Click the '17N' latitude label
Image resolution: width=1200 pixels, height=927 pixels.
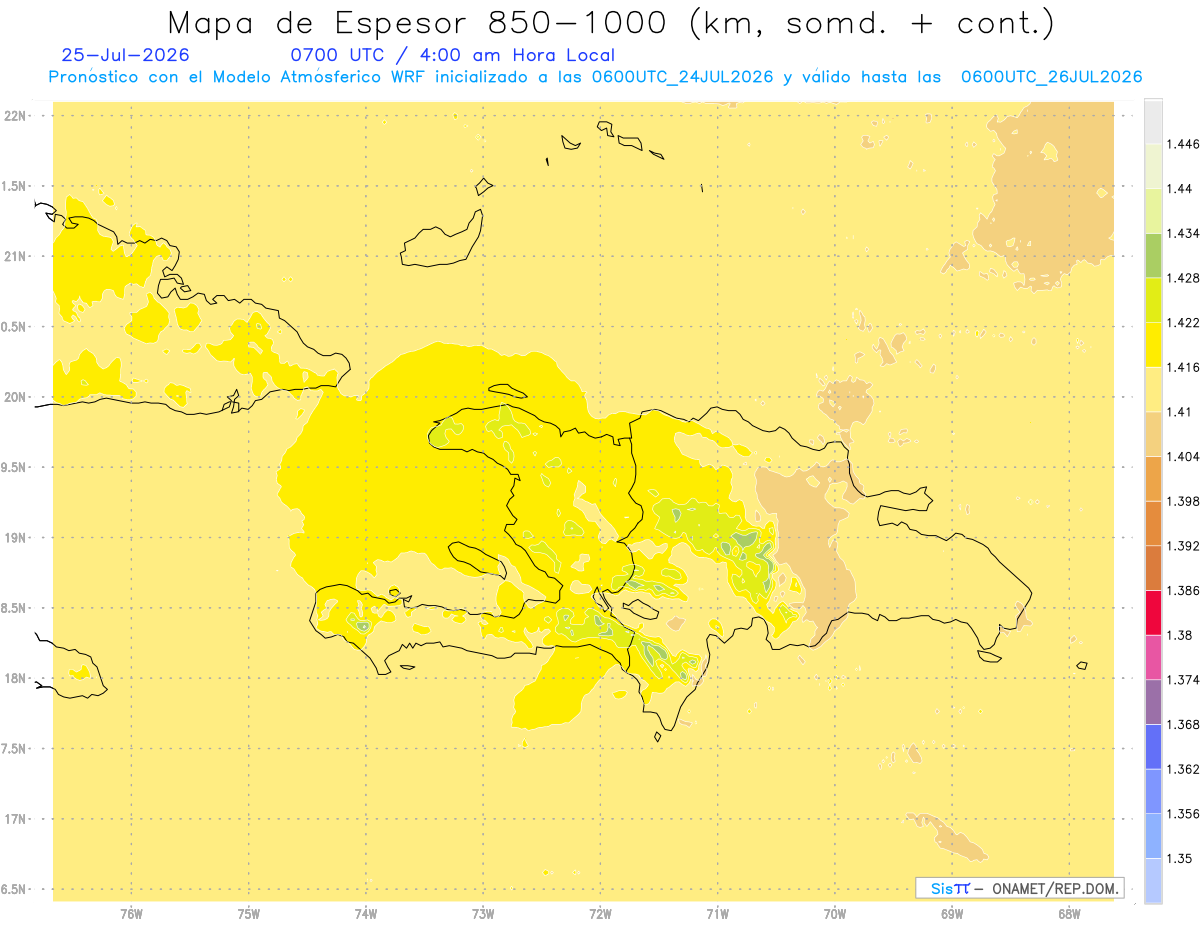[x=14, y=819]
